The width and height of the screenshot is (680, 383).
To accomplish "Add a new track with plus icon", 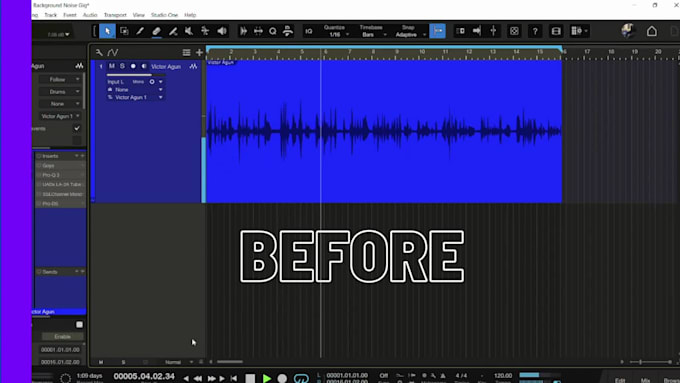I will pyautogui.click(x=199, y=52).
